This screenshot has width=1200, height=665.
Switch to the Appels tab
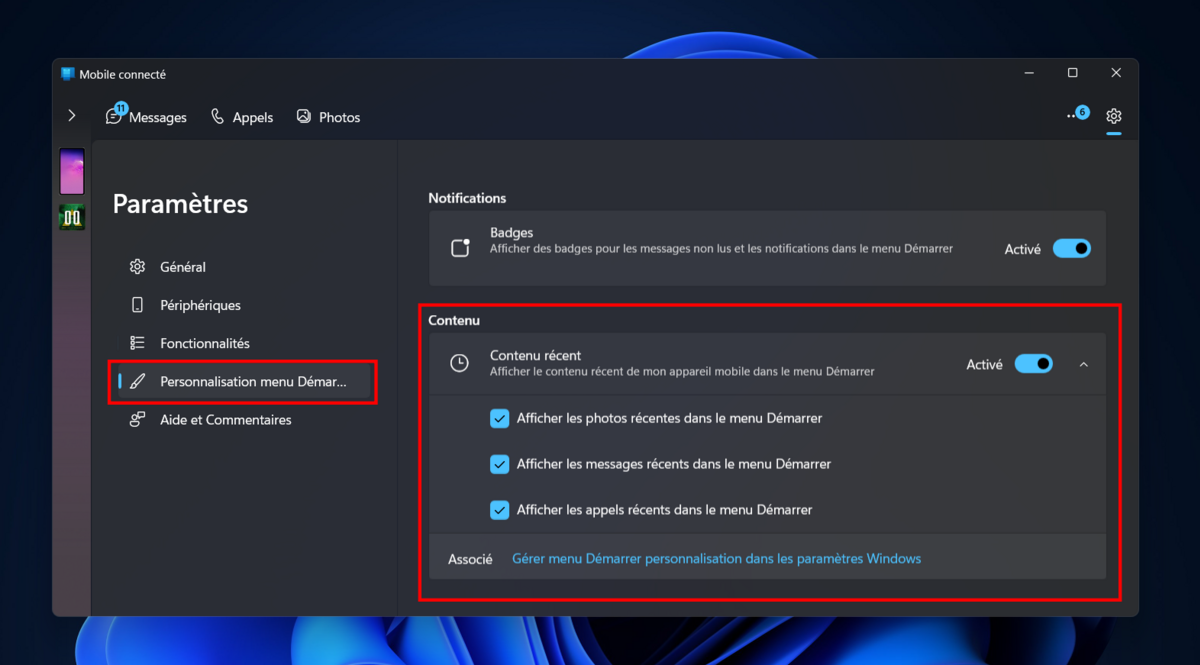[x=242, y=117]
